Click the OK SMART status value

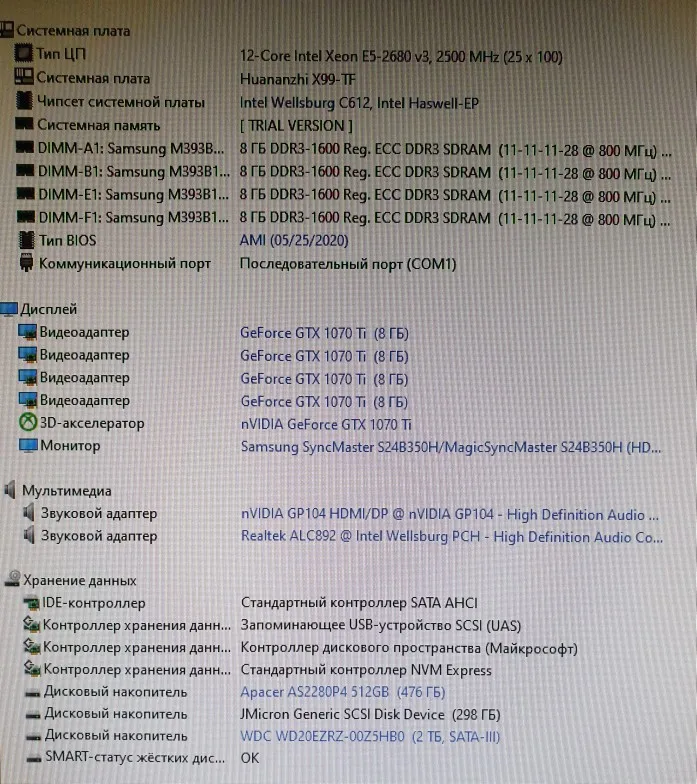coord(250,758)
